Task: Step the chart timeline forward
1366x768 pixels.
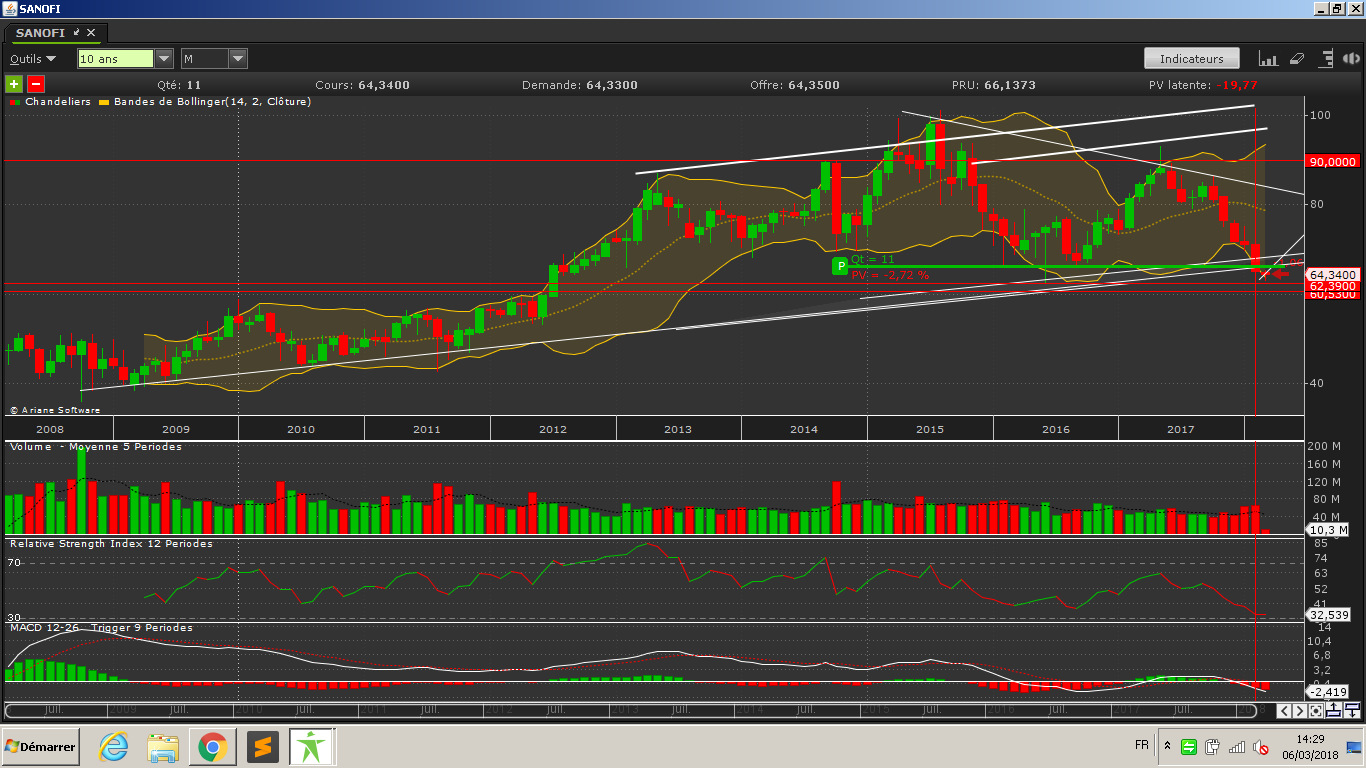Action: pos(1299,711)
